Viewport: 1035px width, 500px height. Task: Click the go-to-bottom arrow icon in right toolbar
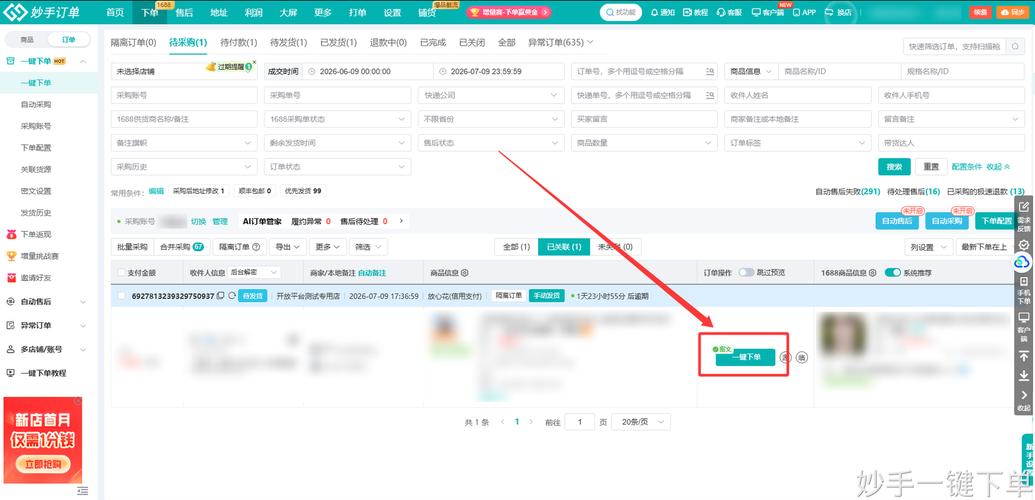coord(1024,376)
